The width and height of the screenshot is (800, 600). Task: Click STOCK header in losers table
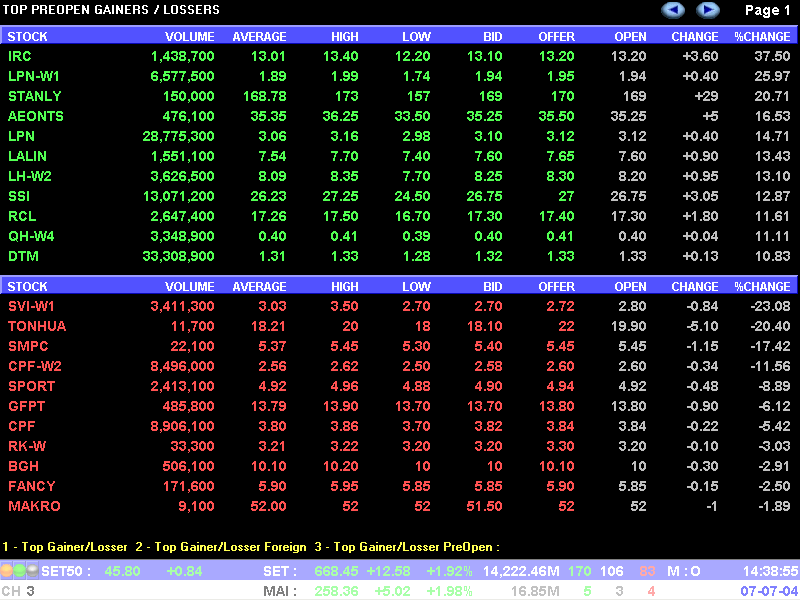tap(27, 287)
